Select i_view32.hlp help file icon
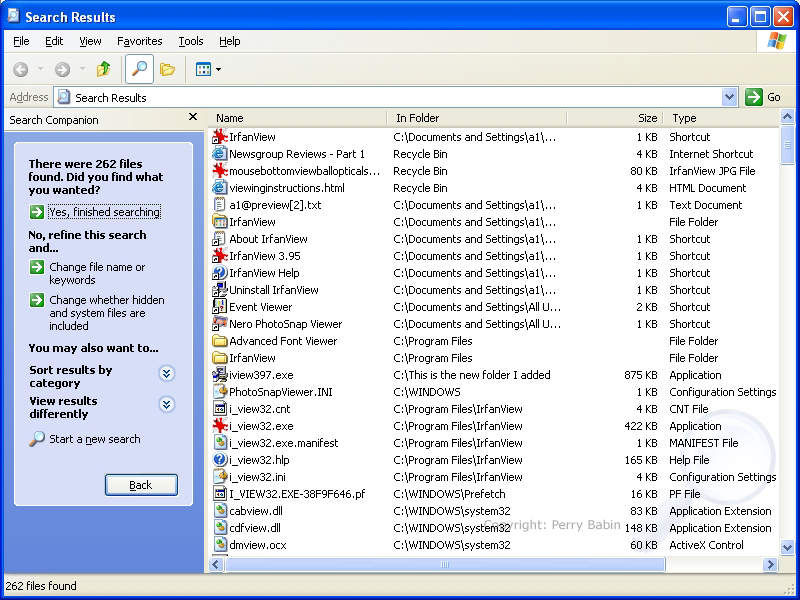Image resolution: width=800 pixels, height=600 pixels. pyautogui.click(x=220, y=460)
